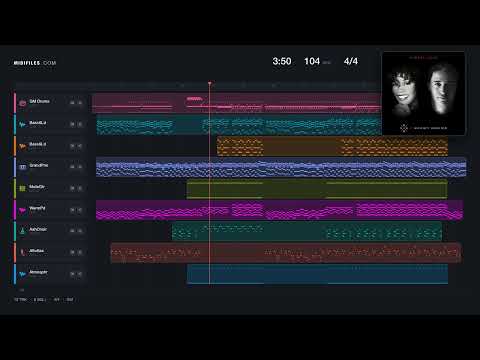The width and height of the screenshot is (480, 360).
Task: Mute the orange Bass&Ld track
Action: (72, 146)
